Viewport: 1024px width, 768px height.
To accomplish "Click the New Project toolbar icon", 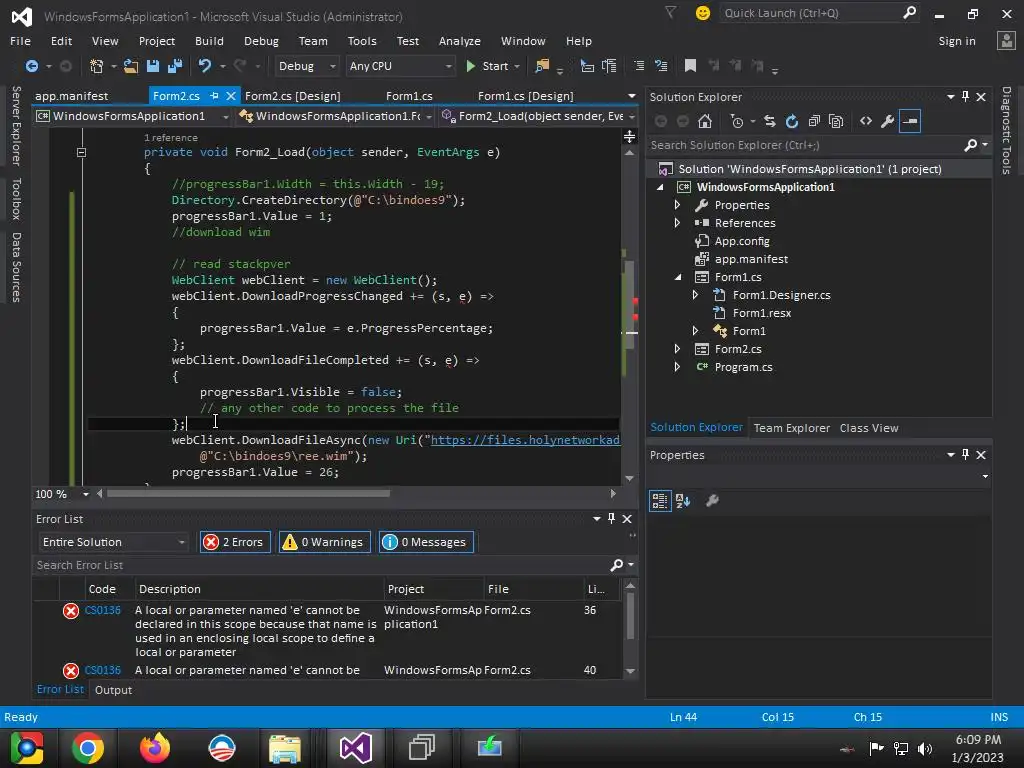I will [97, 66].
